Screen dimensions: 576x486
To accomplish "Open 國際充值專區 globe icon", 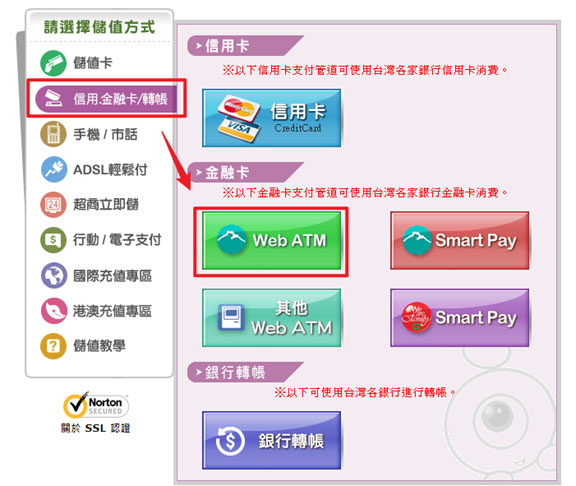I will pyautogui.click(x=54, y=275).
